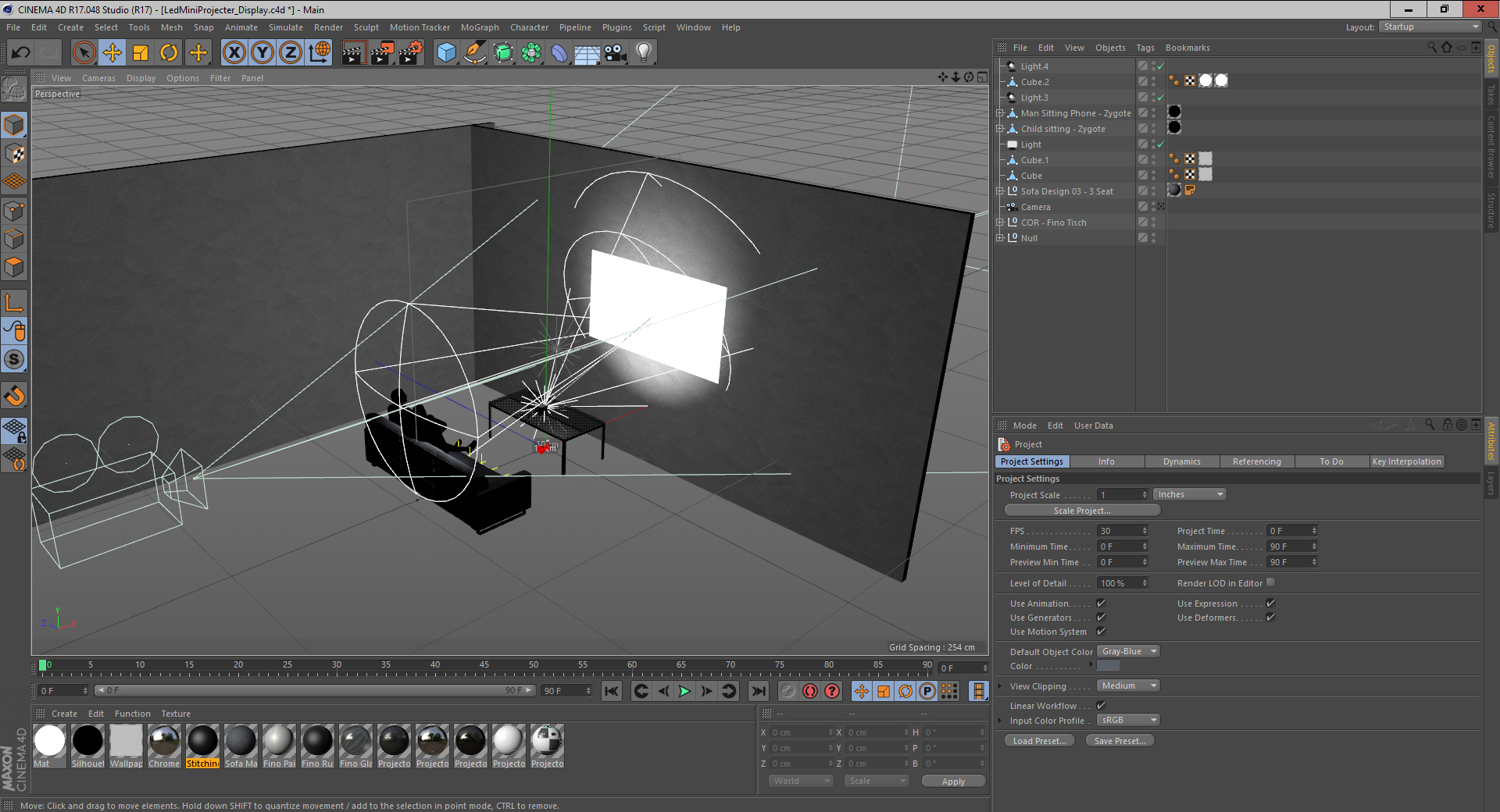Screen dimensions: 1500x812
Task: Select the Rotate tool
Action: [x=169, y=53]
